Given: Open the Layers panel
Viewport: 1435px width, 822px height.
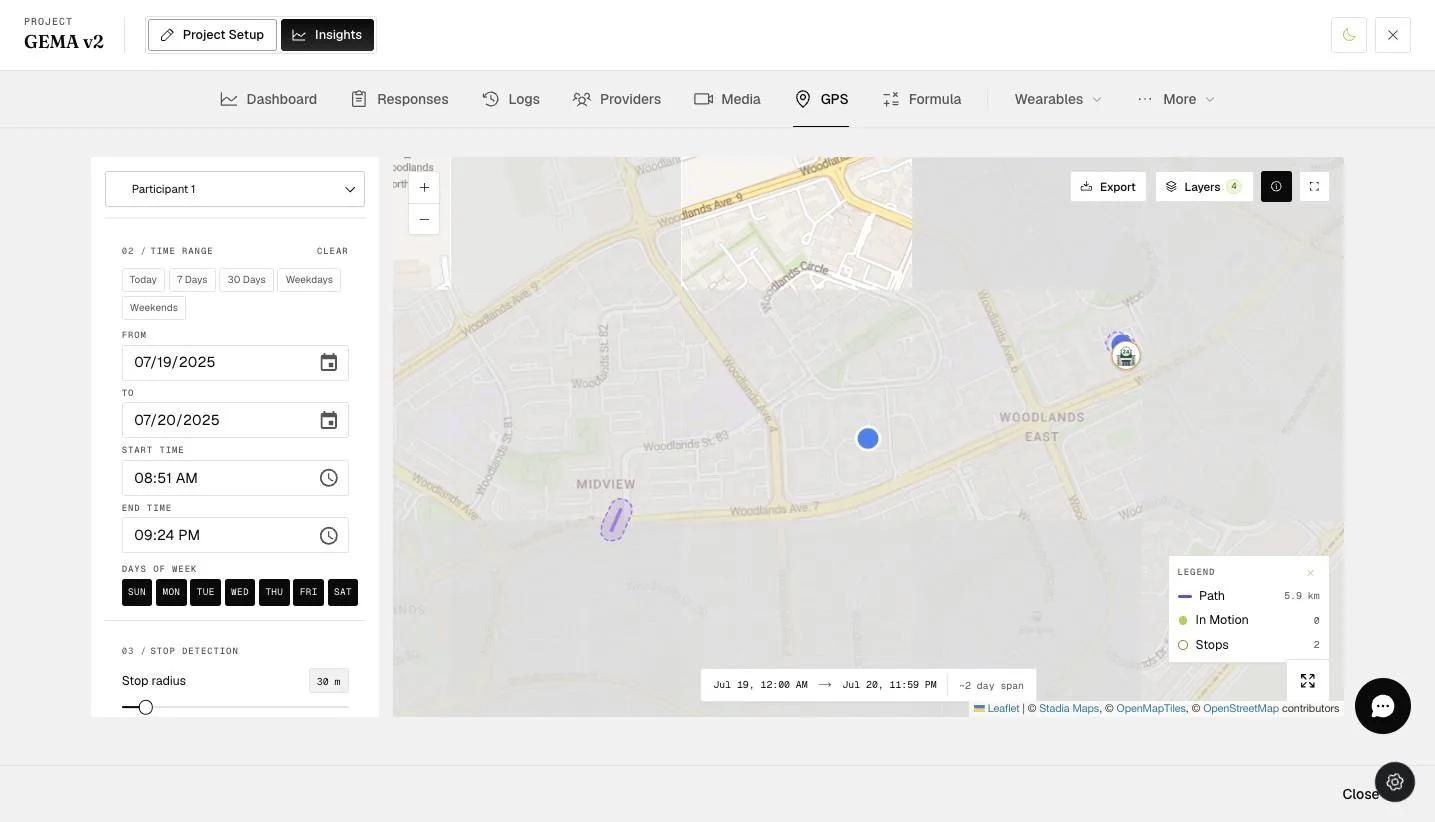Looking at the screenshot, I should [1204, 187].
